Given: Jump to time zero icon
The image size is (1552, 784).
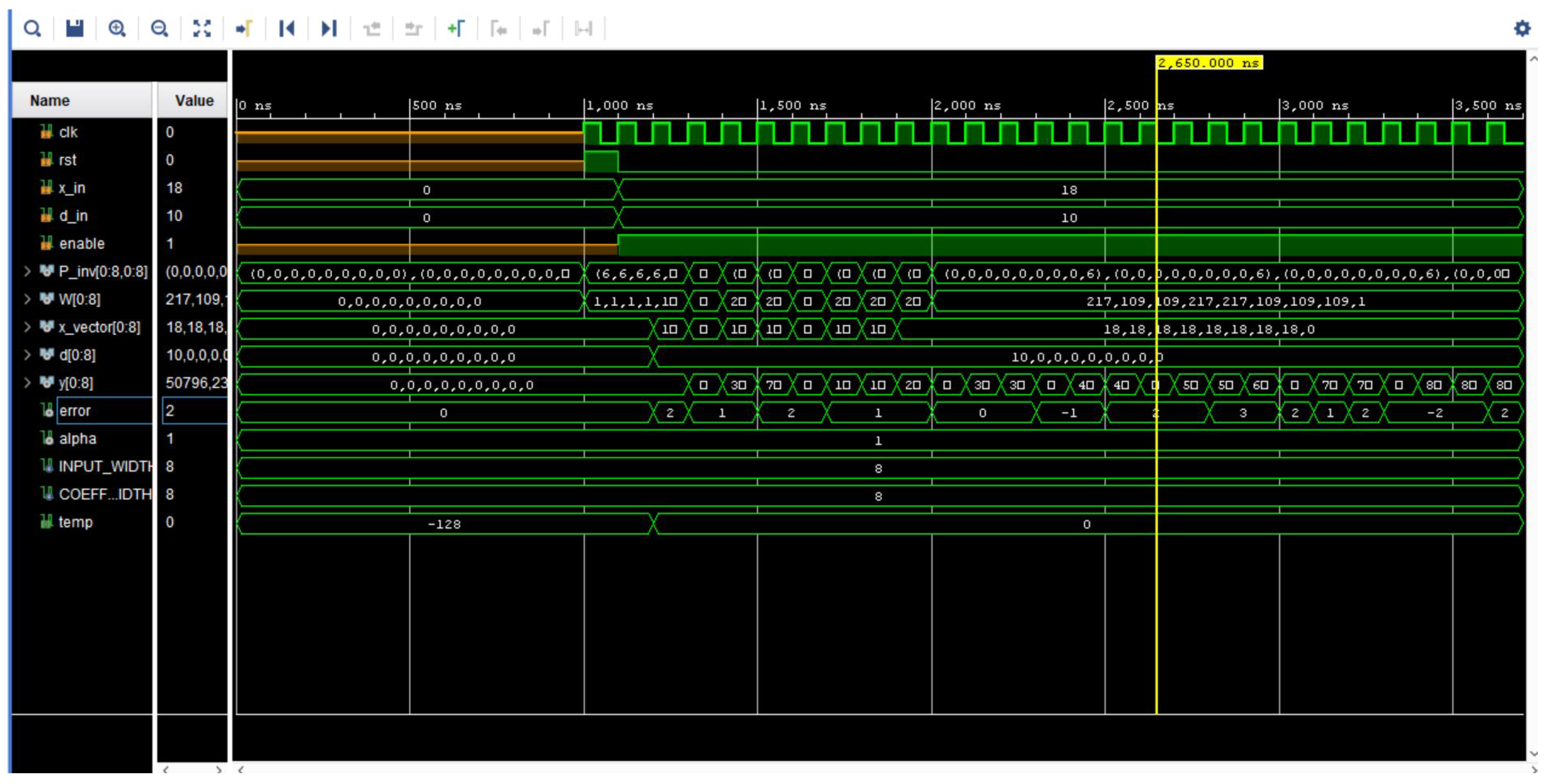Looking at the screenshot, I should (287, 28).
